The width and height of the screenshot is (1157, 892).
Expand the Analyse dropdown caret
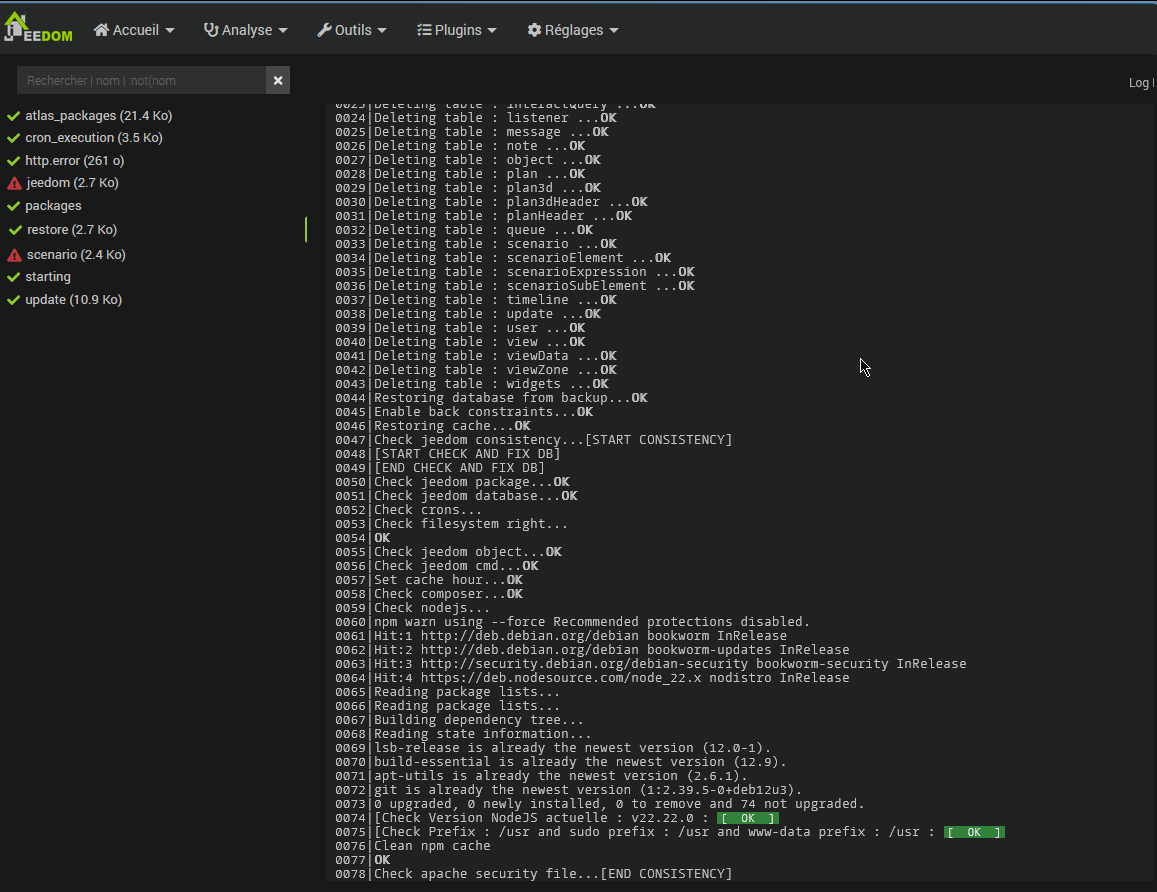pyautogui.click(x=283, y=31)
